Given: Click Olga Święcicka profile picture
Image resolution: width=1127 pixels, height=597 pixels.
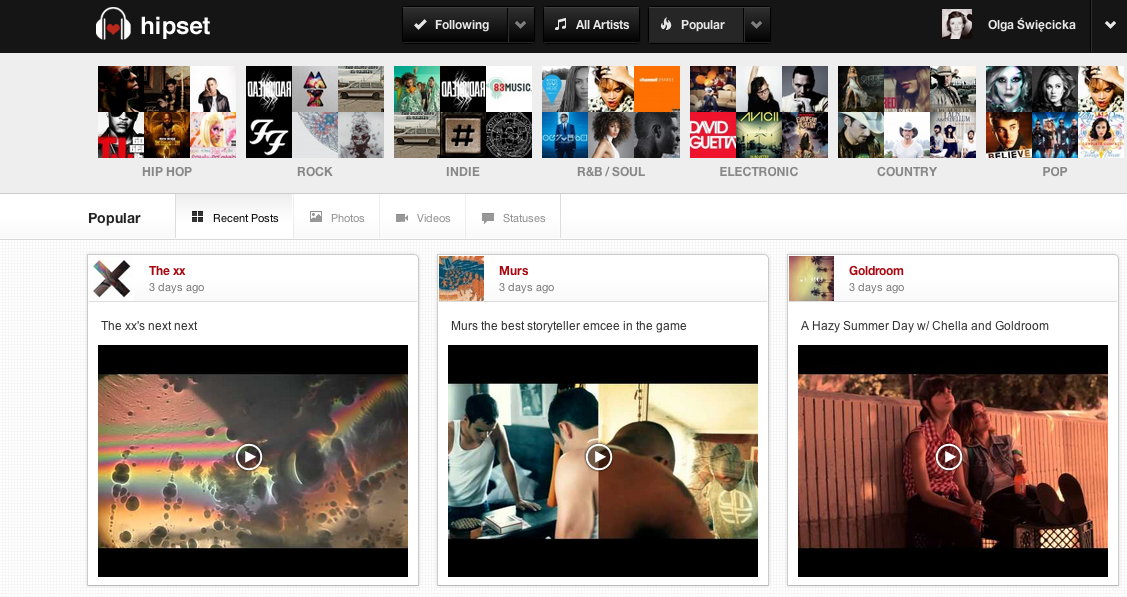Looking at the screenshot, I should pos(957,25).
